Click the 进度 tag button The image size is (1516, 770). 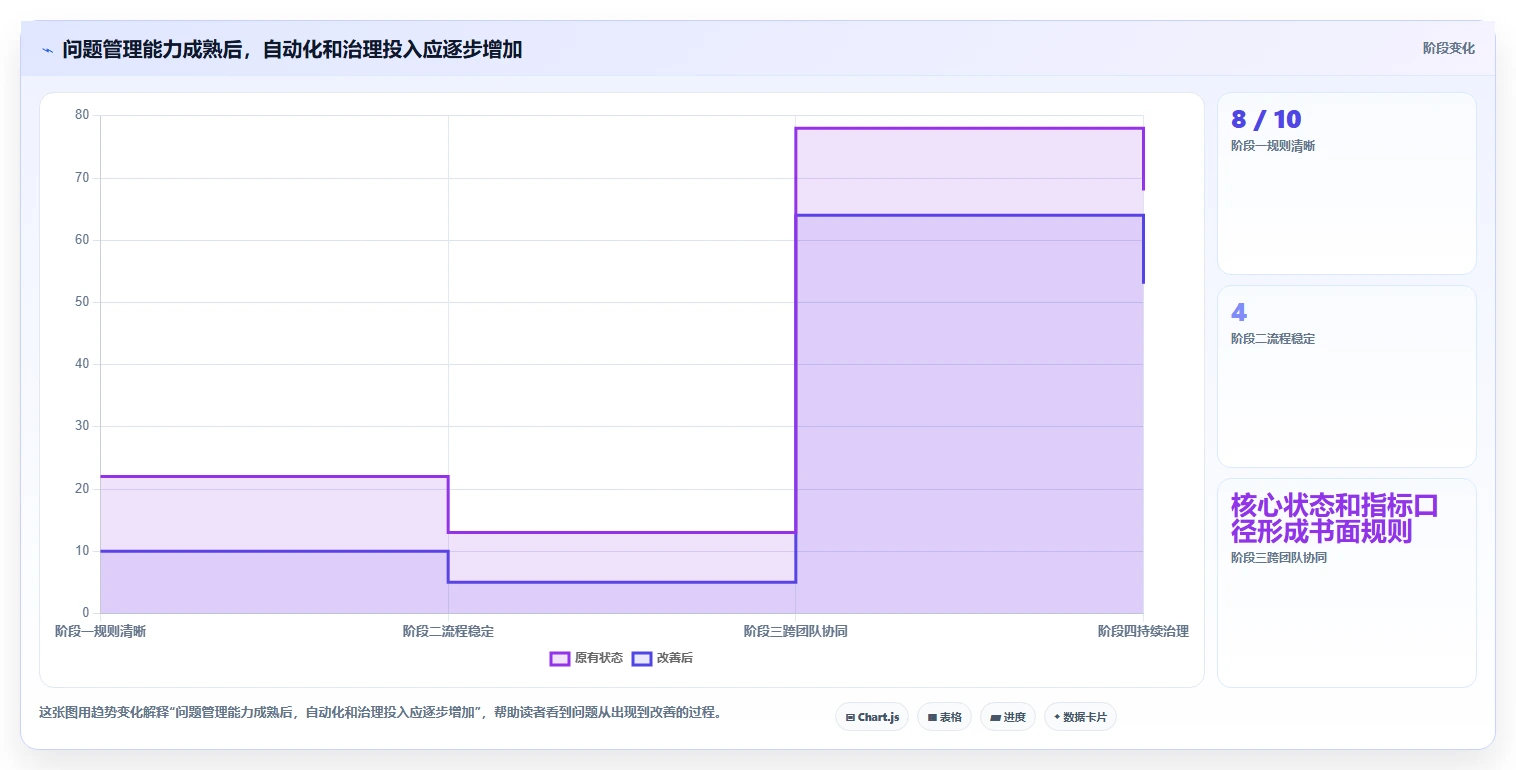[x=1008, y=717]
